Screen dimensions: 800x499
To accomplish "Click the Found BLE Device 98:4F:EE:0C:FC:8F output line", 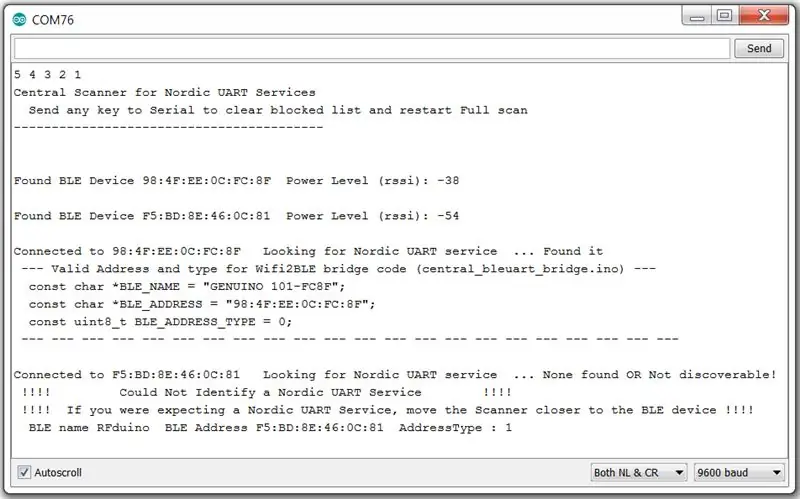I will tap(236, 181).
